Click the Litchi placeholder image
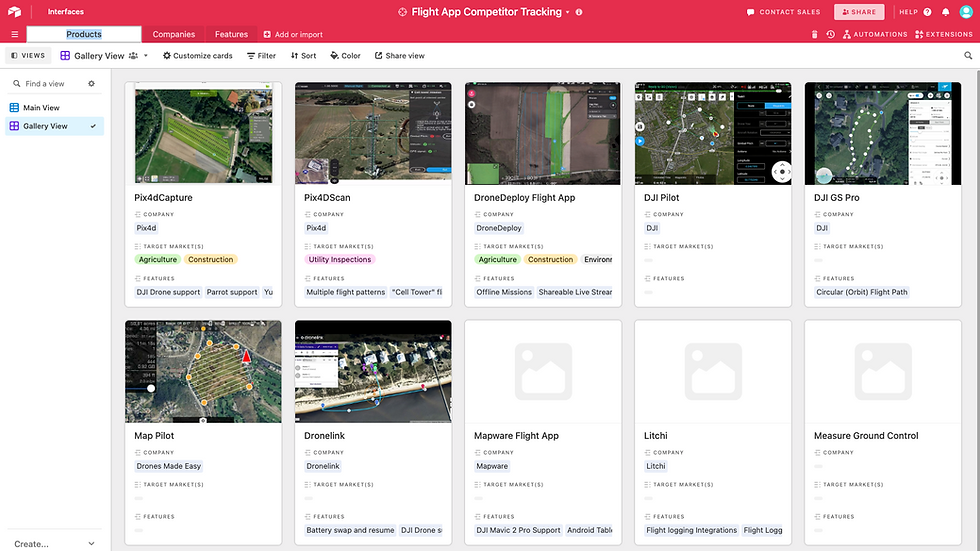 click(x=712, y=372)
